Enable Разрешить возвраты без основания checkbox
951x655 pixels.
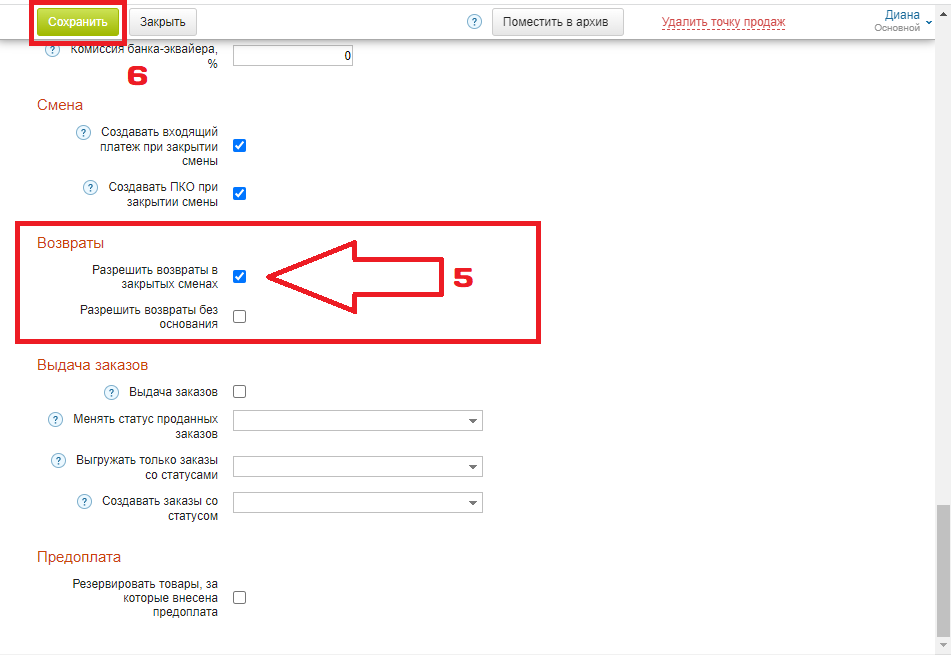click(x=239, y=317)
